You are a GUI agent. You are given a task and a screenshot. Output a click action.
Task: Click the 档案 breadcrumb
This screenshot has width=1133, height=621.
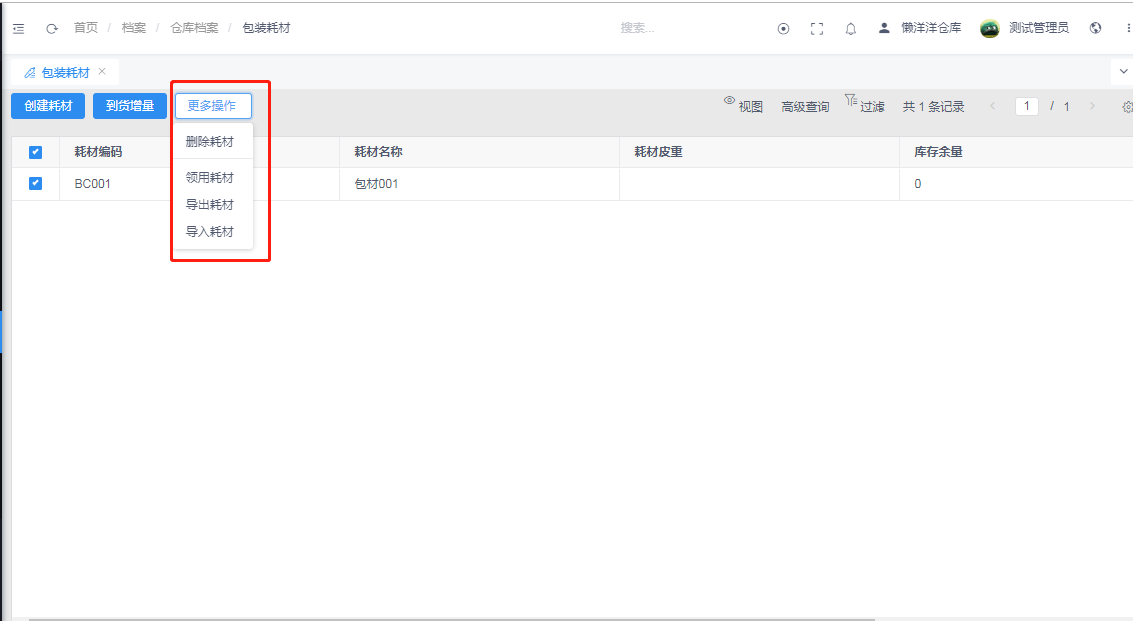point(134,28)
